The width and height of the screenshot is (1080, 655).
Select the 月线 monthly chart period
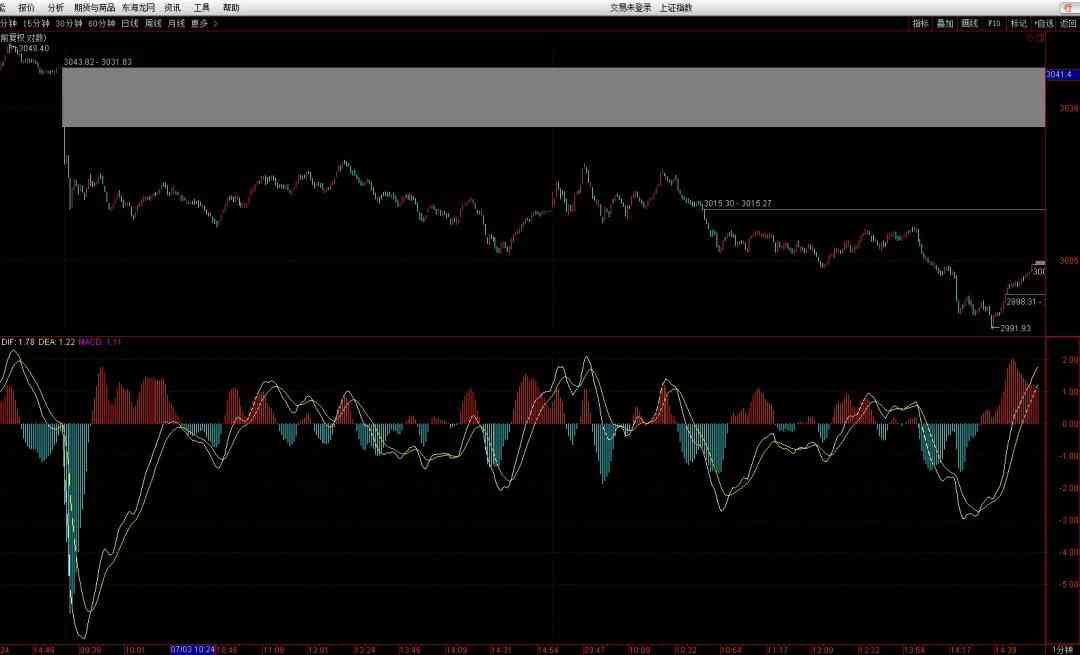[176, 22]
